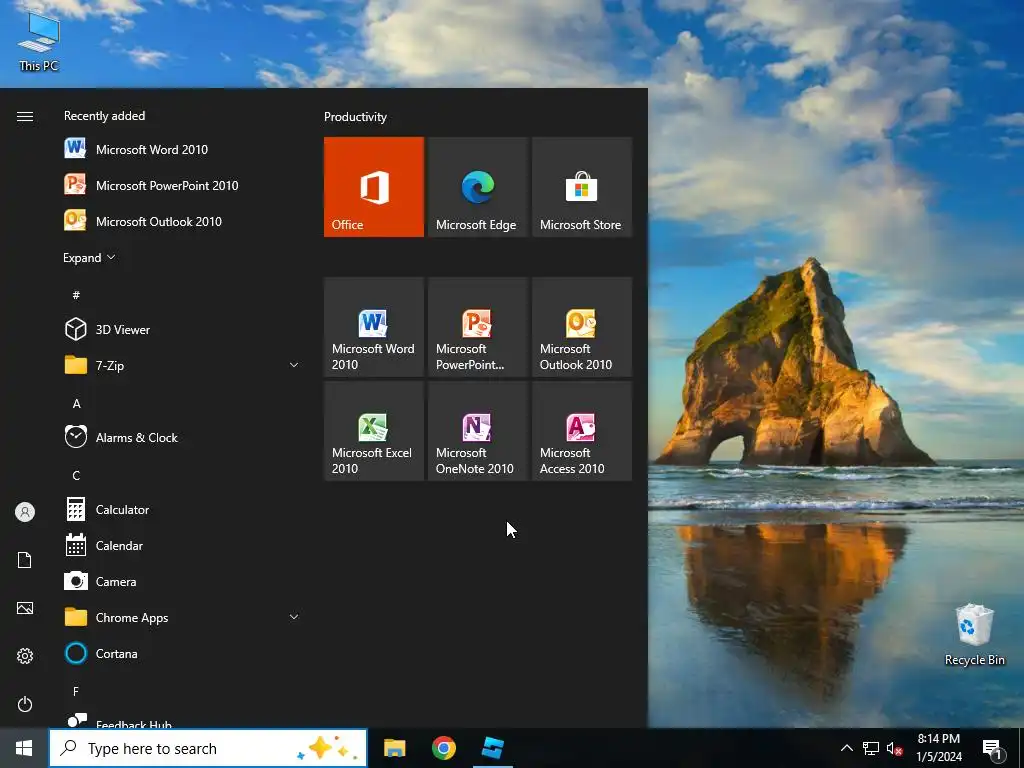The image size is (1024, 768).
Task: Open File Explorer on taskbar
Action: click(x=394, y=748)
